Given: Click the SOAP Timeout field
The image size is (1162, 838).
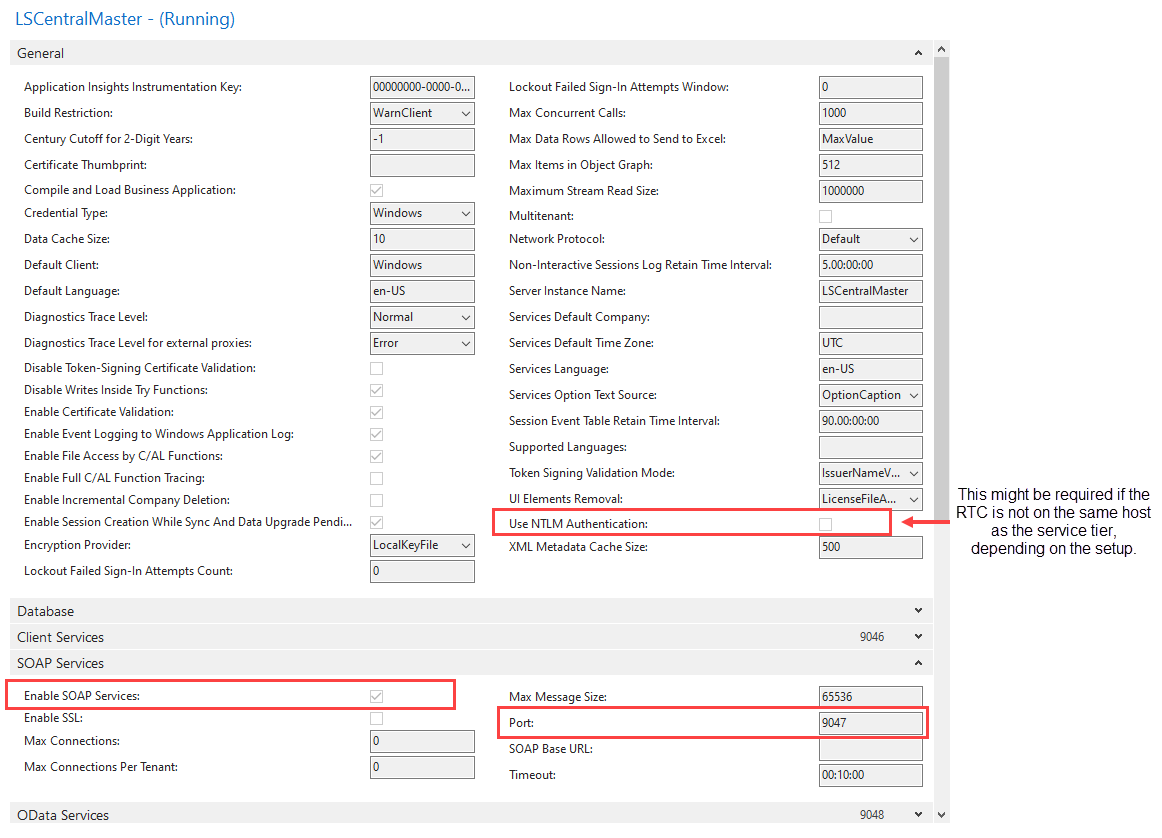Looking at the screenshot, I should pos(871,775).
